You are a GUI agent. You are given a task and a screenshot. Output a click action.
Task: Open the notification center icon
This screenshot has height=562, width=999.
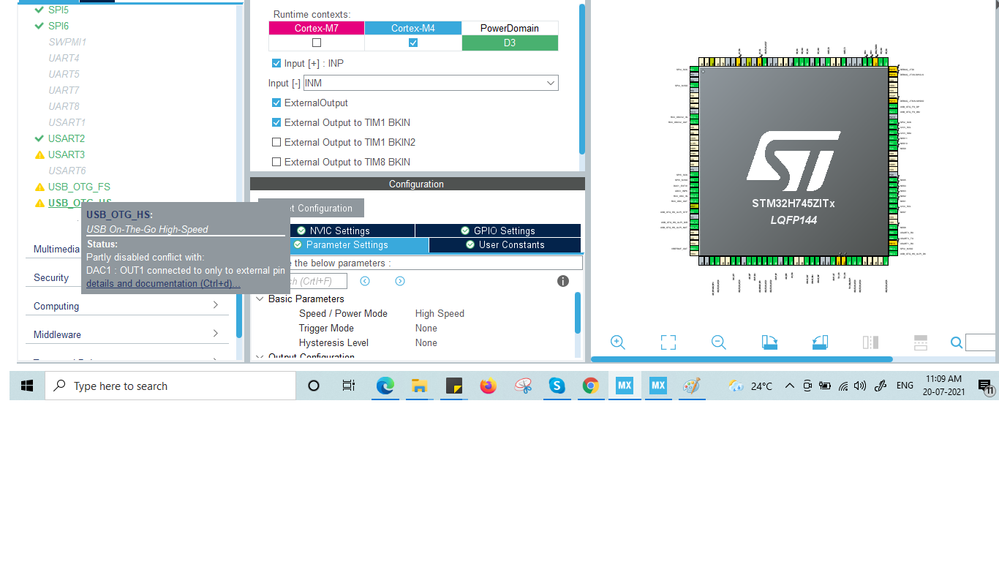click(986, 386)
